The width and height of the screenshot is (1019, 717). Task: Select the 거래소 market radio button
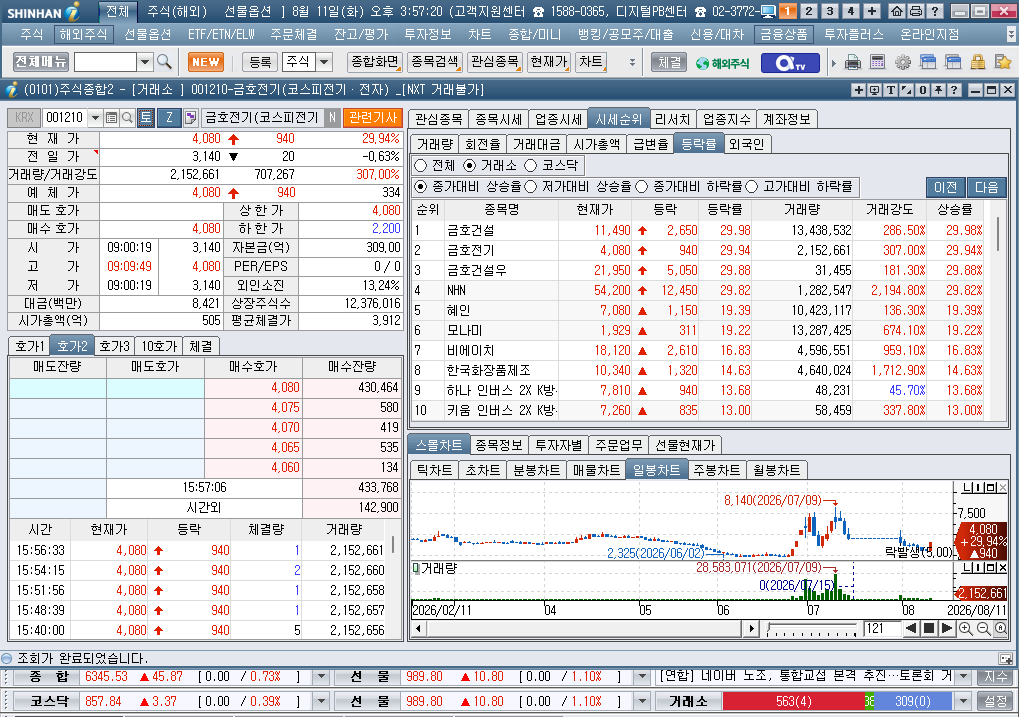point(469,166)
